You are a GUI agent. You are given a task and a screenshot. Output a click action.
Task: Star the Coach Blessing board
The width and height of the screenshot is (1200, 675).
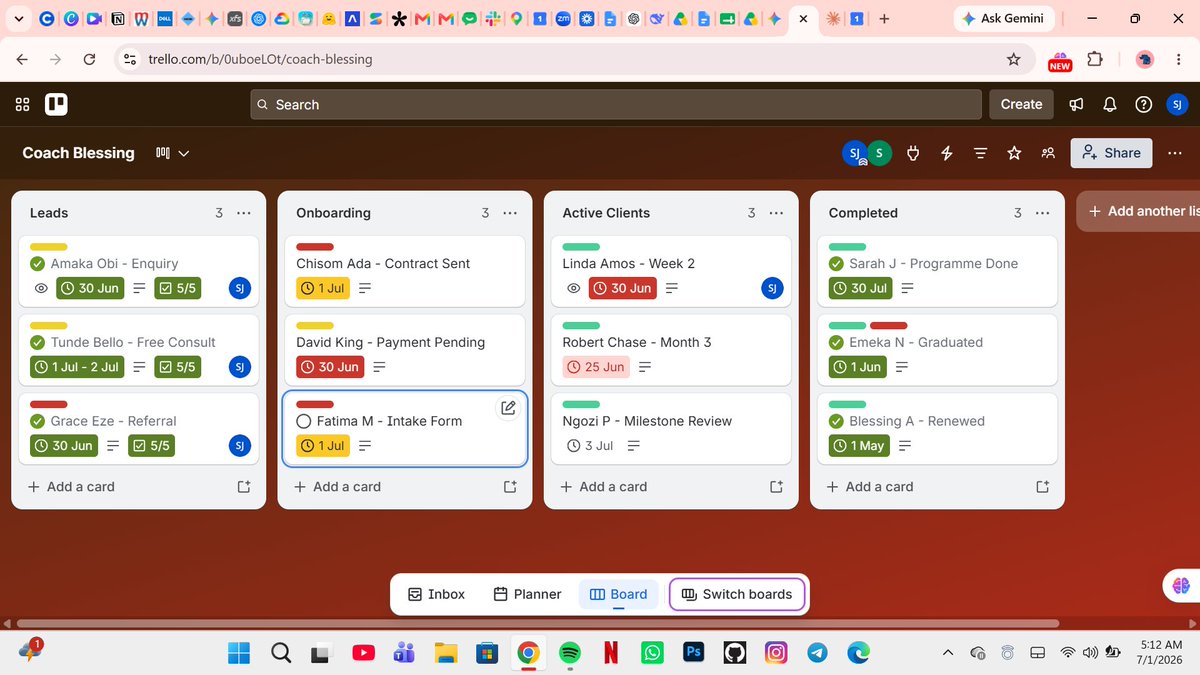1014,153
